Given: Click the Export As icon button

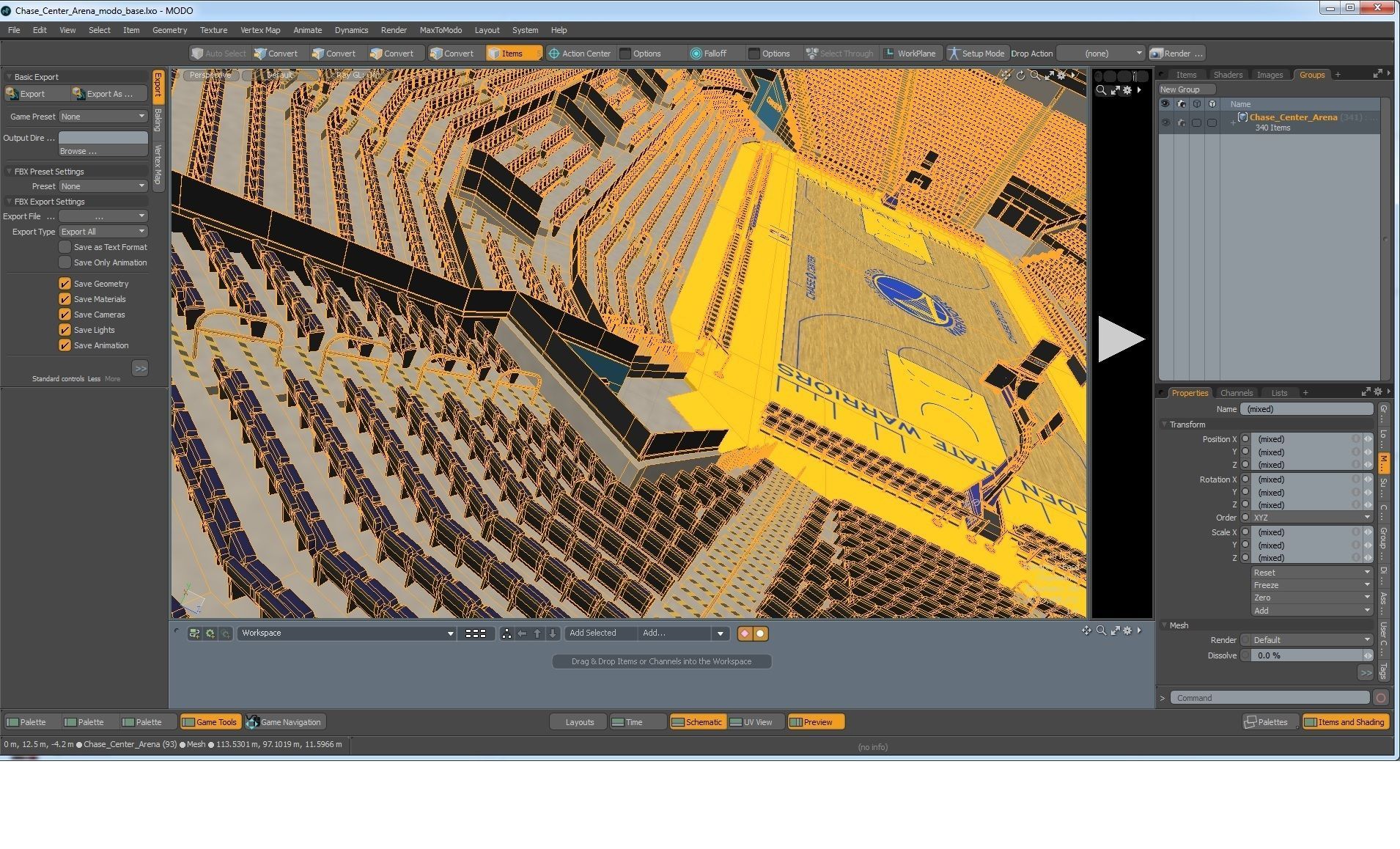Looking at the screenshot, I should coord(108,94).
